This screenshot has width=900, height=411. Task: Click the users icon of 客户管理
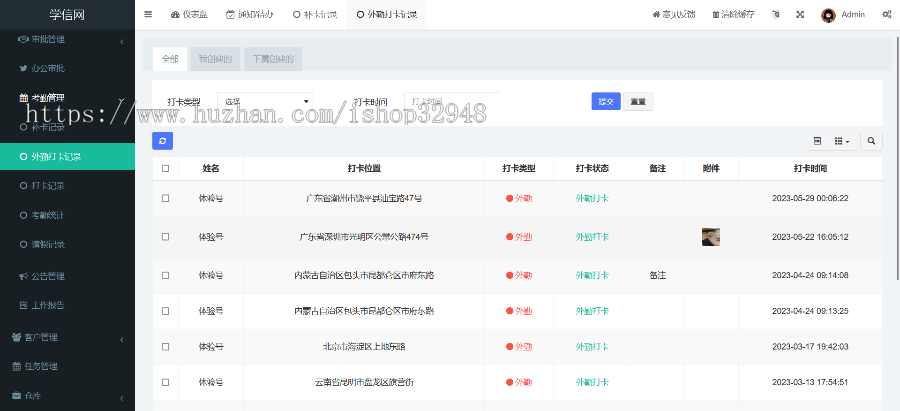[x=17, y=338]
